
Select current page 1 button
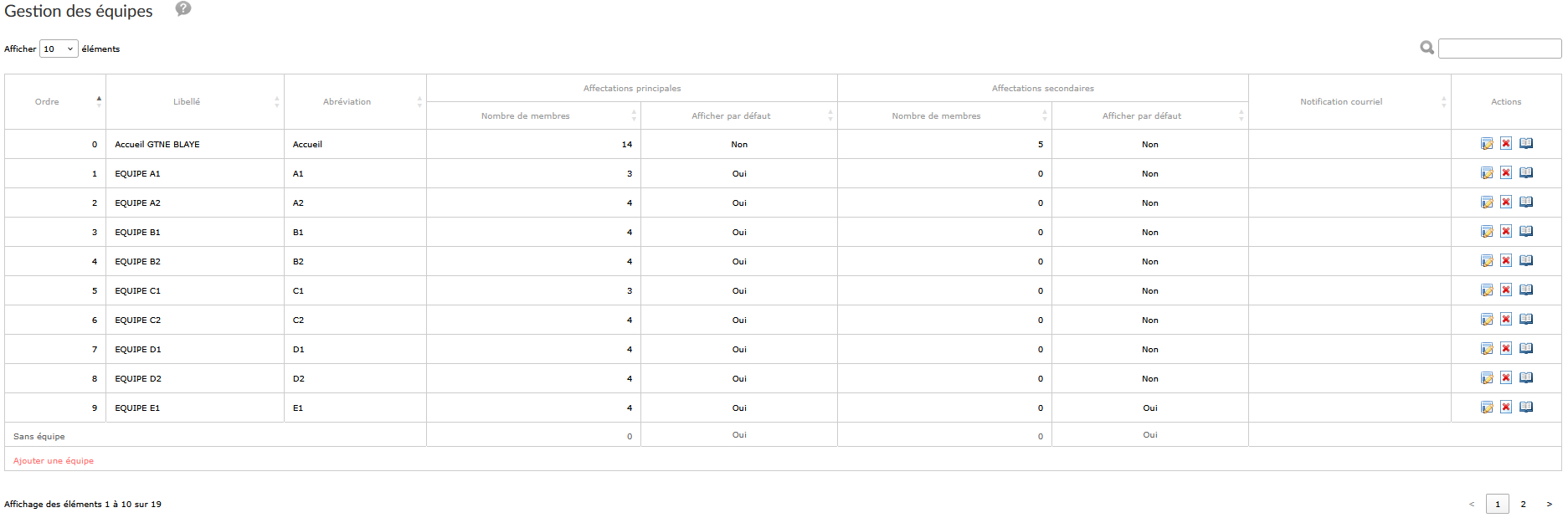coord(1498,504)
